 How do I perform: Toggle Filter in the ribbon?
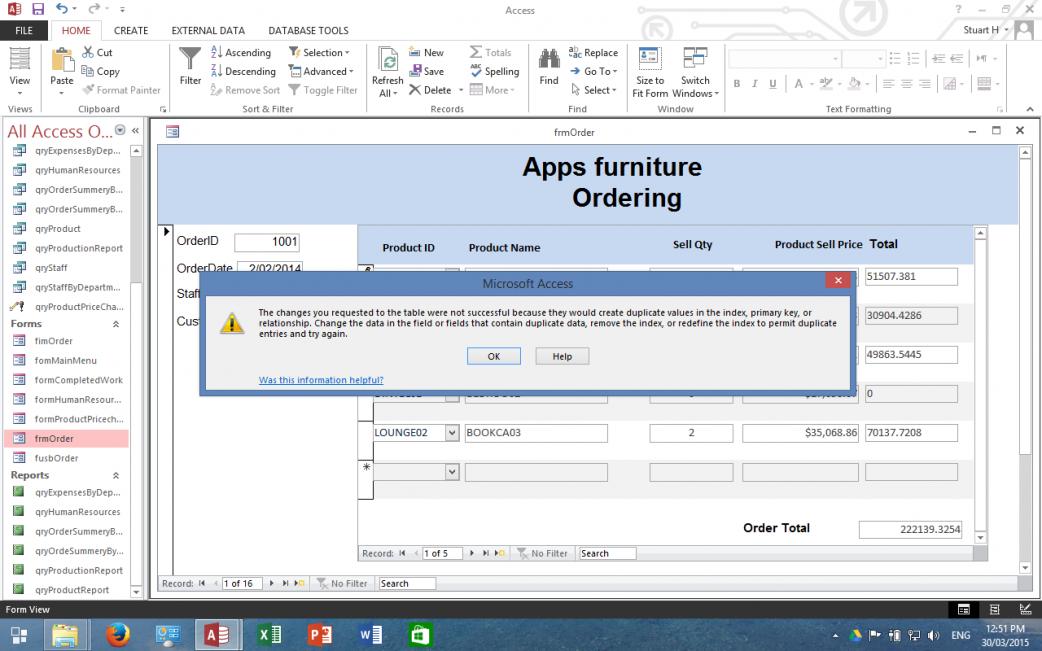coord(323,90)
